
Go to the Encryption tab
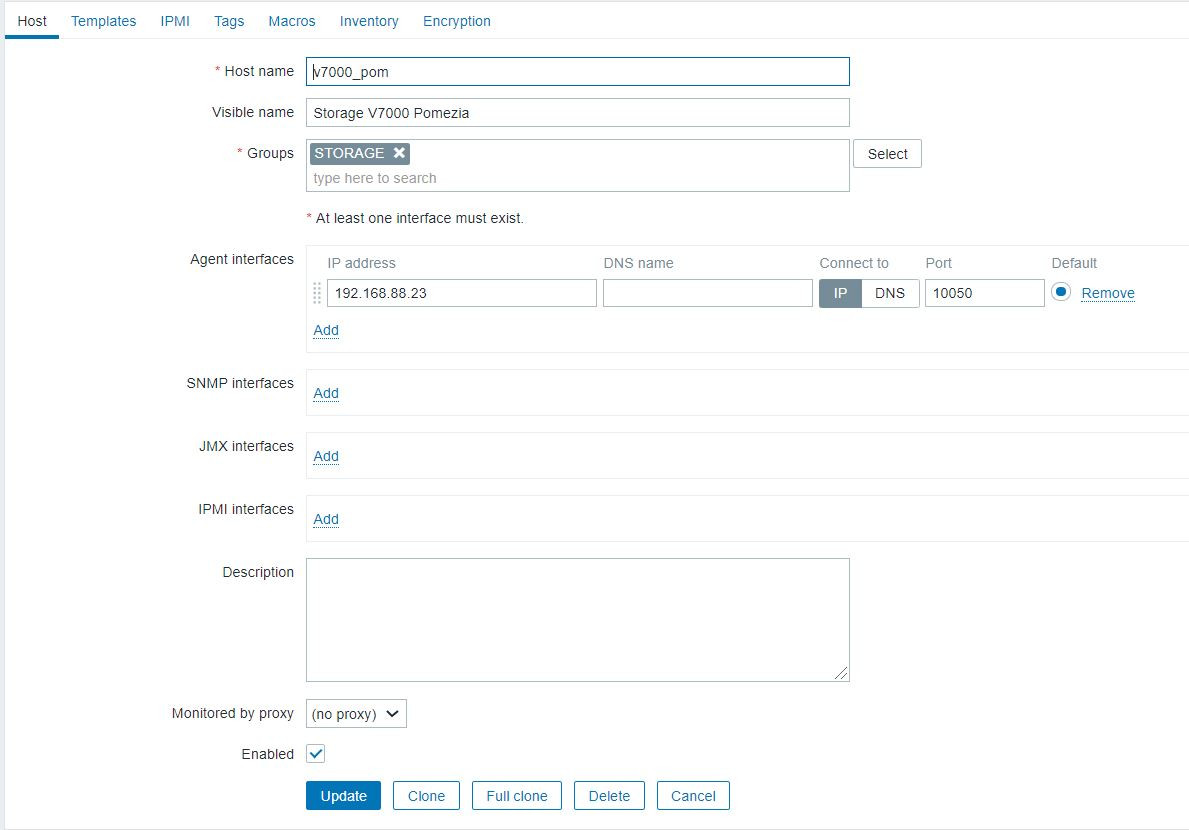tap(456, 21)
